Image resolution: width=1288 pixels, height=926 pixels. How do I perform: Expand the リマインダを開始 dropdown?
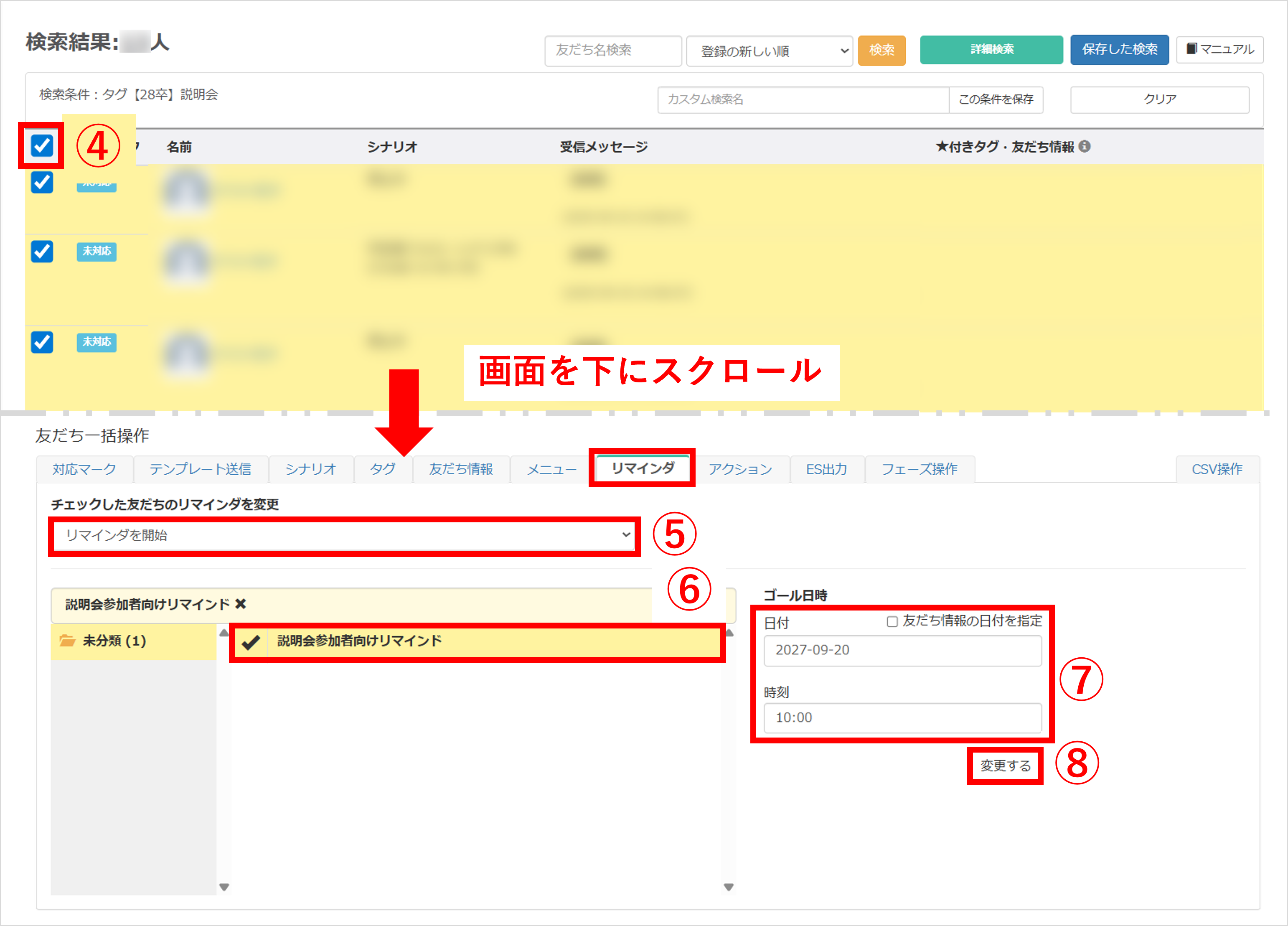pos(344,535)
